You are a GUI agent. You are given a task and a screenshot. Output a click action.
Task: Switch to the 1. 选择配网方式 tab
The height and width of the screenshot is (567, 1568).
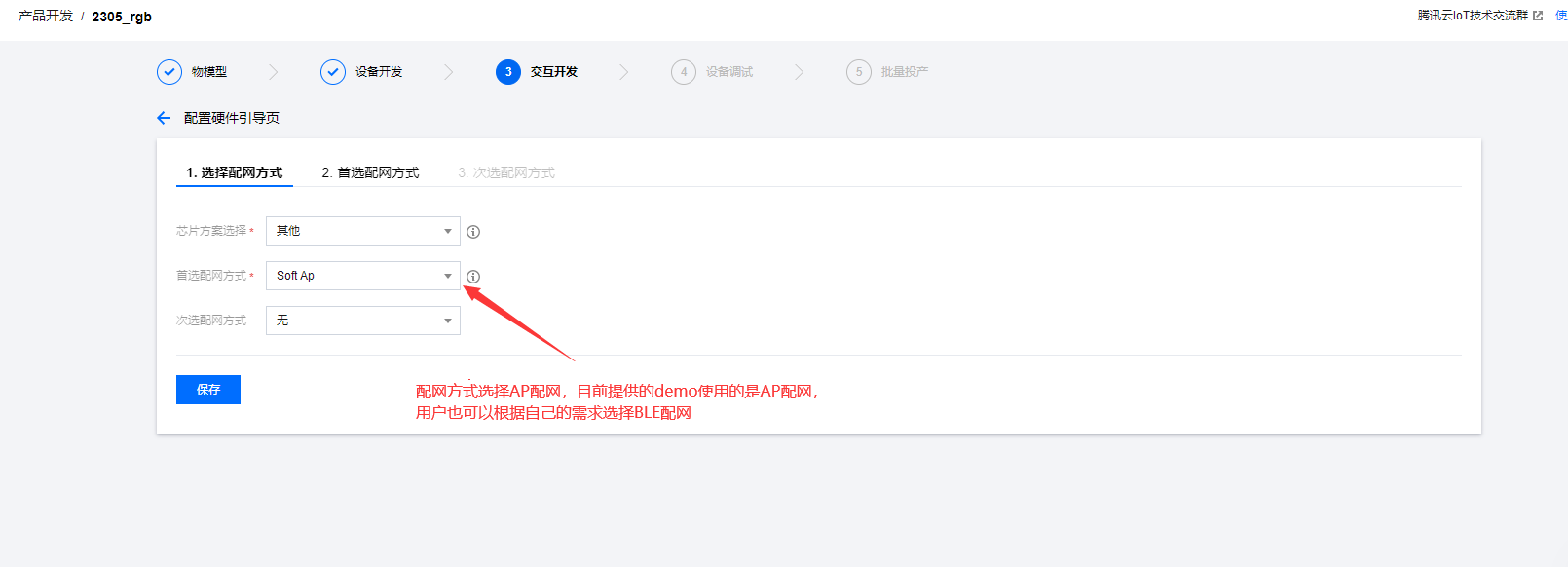click(235, 172)
